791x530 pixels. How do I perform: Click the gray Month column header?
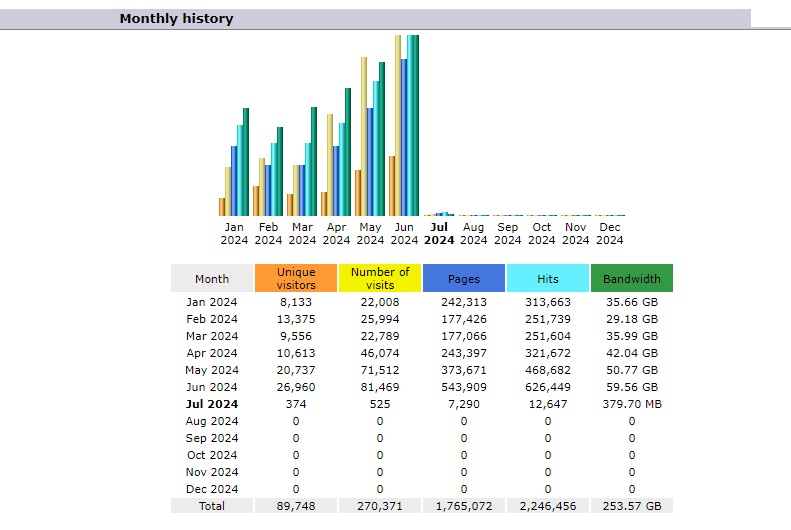(212, 279)
